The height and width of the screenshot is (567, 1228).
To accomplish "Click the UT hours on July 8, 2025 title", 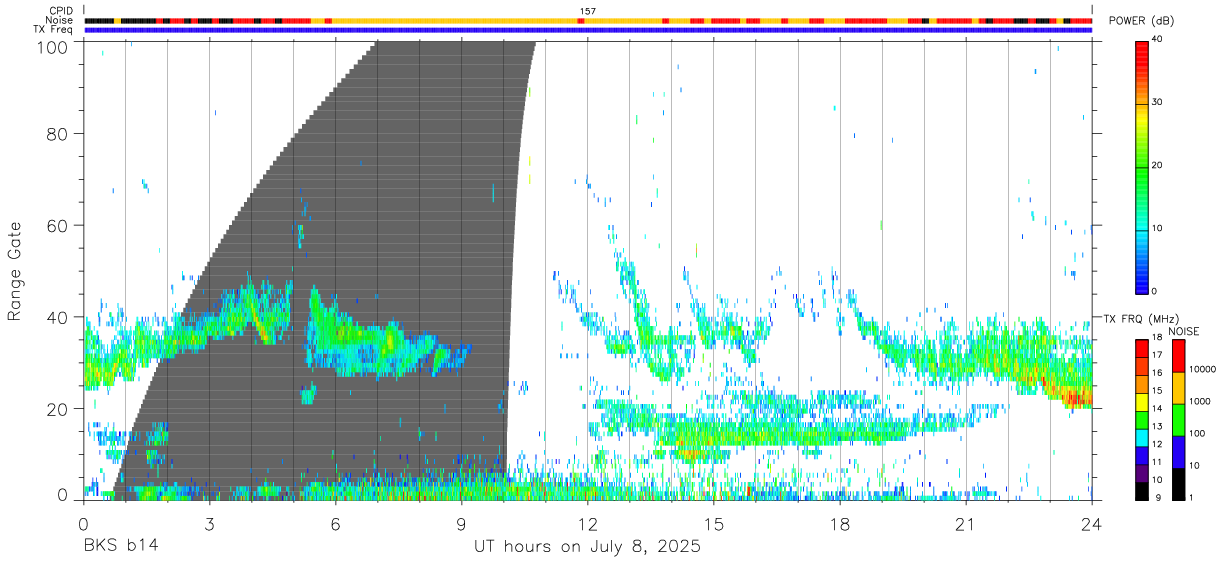I will (587, 547).
